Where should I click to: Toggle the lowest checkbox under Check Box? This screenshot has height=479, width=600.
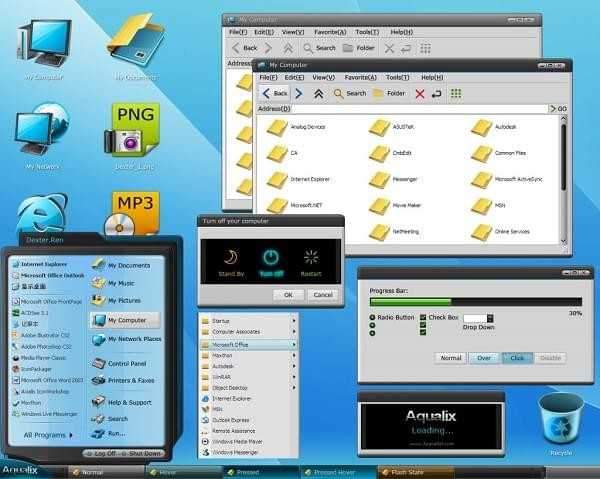tap(424, 333)
